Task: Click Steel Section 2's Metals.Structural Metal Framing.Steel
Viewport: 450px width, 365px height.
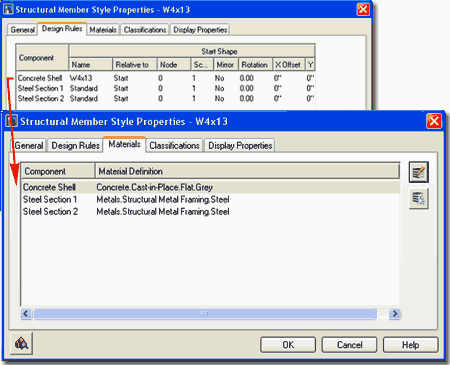Action: 163,211
